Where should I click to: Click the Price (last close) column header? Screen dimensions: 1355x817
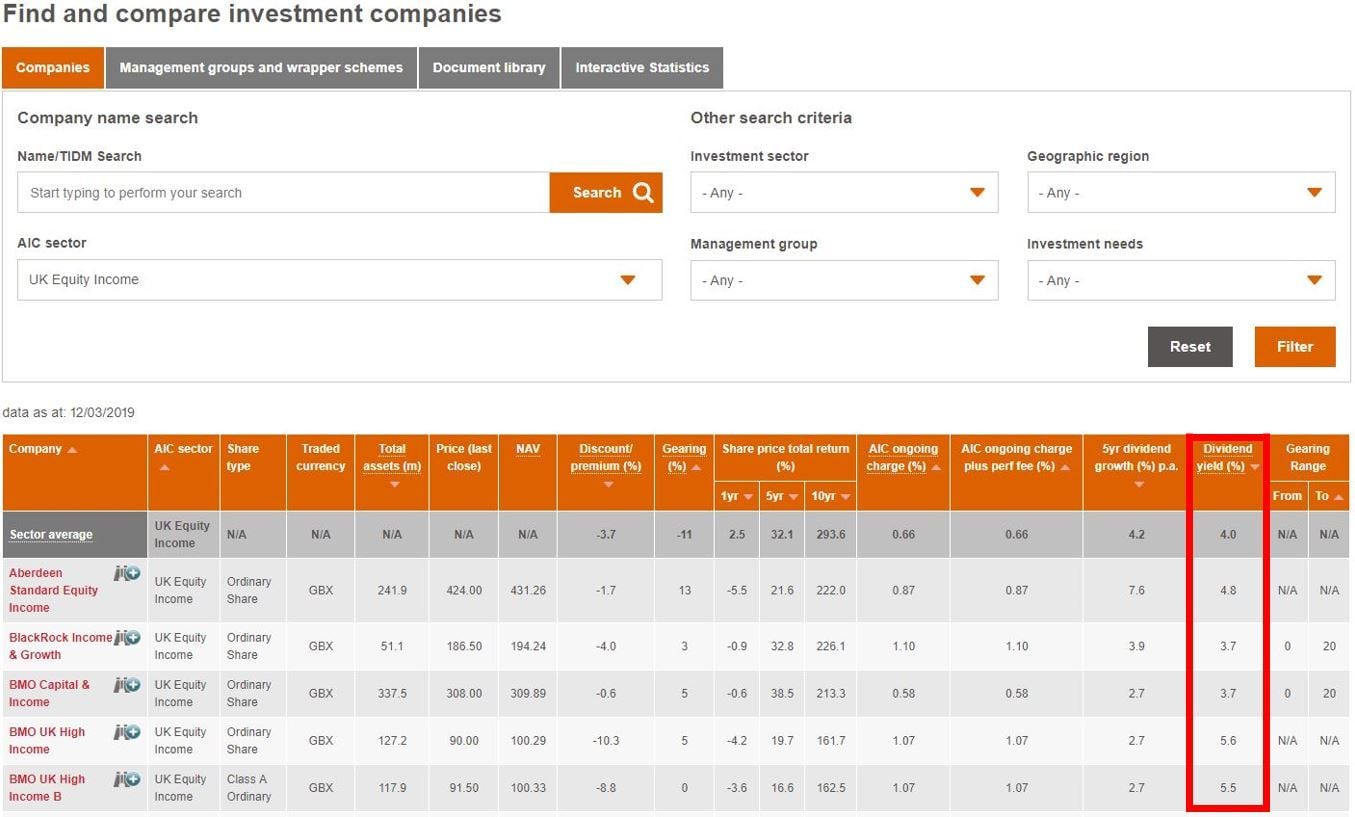tap(464, 458)
